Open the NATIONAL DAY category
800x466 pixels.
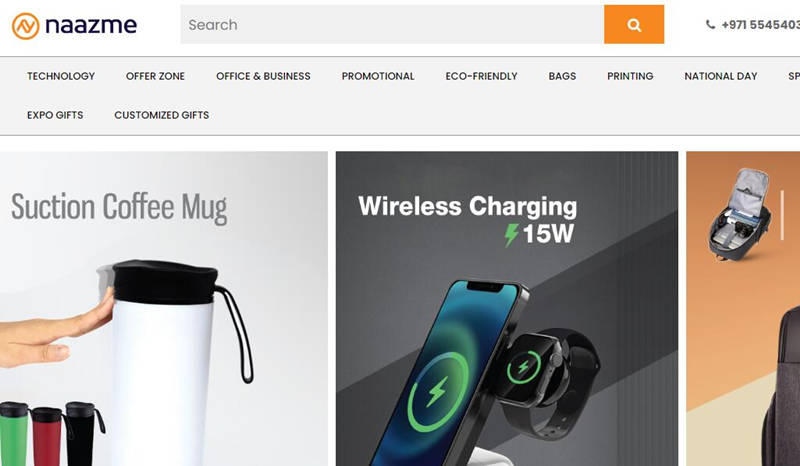(720, 76)
